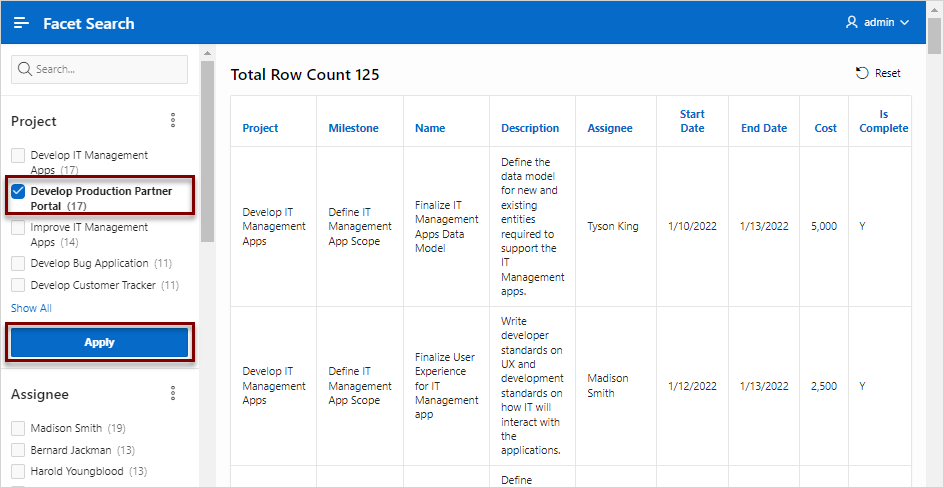The height and width of the screenshot is (488, 944).
Task: Click the search magnifier icon
Action: click(25, 69)
